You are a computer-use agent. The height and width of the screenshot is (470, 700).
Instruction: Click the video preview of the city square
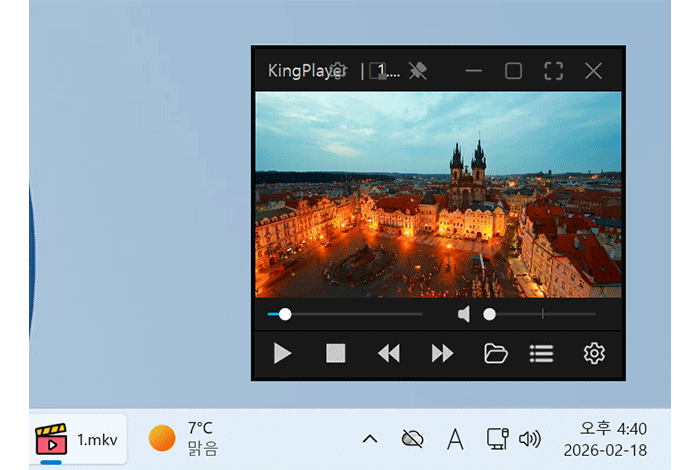438,195
